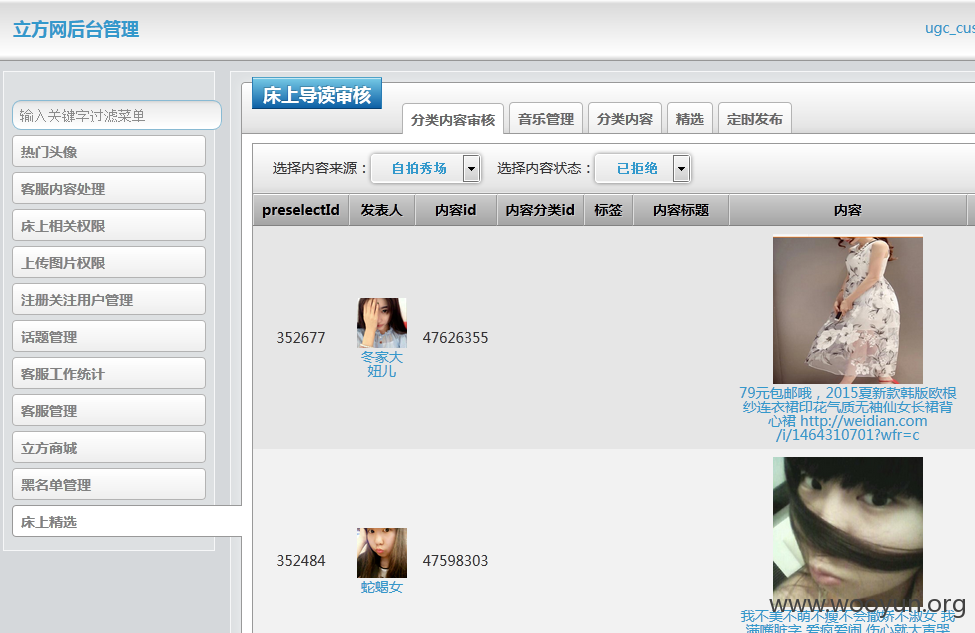Select 床上精选 sidebar item
The image size is (975, 633).
point(127,522)
